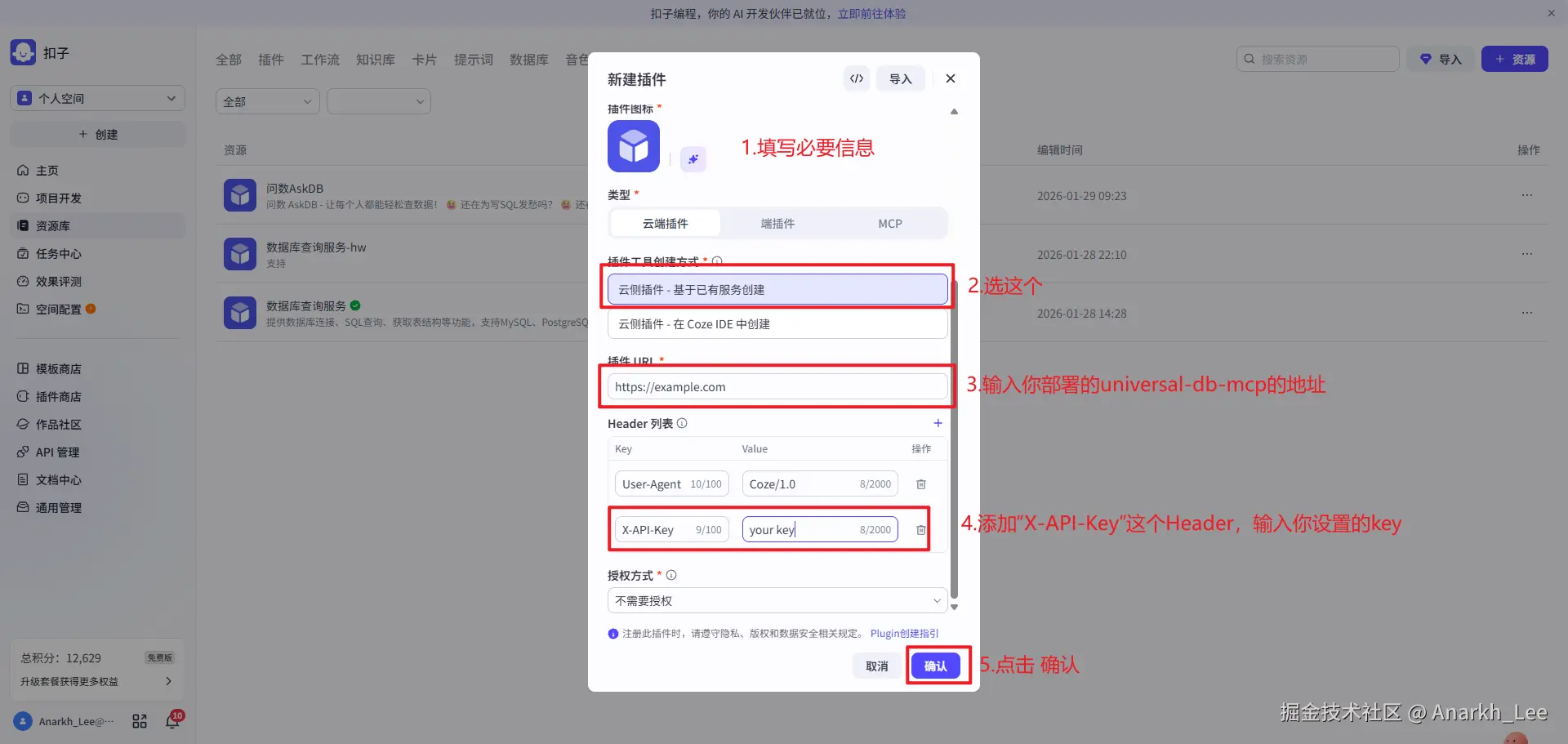Open the 个人空间 workspace dropdown
The height and width of the screenshot is (744, 1568).
coord(98,98)
